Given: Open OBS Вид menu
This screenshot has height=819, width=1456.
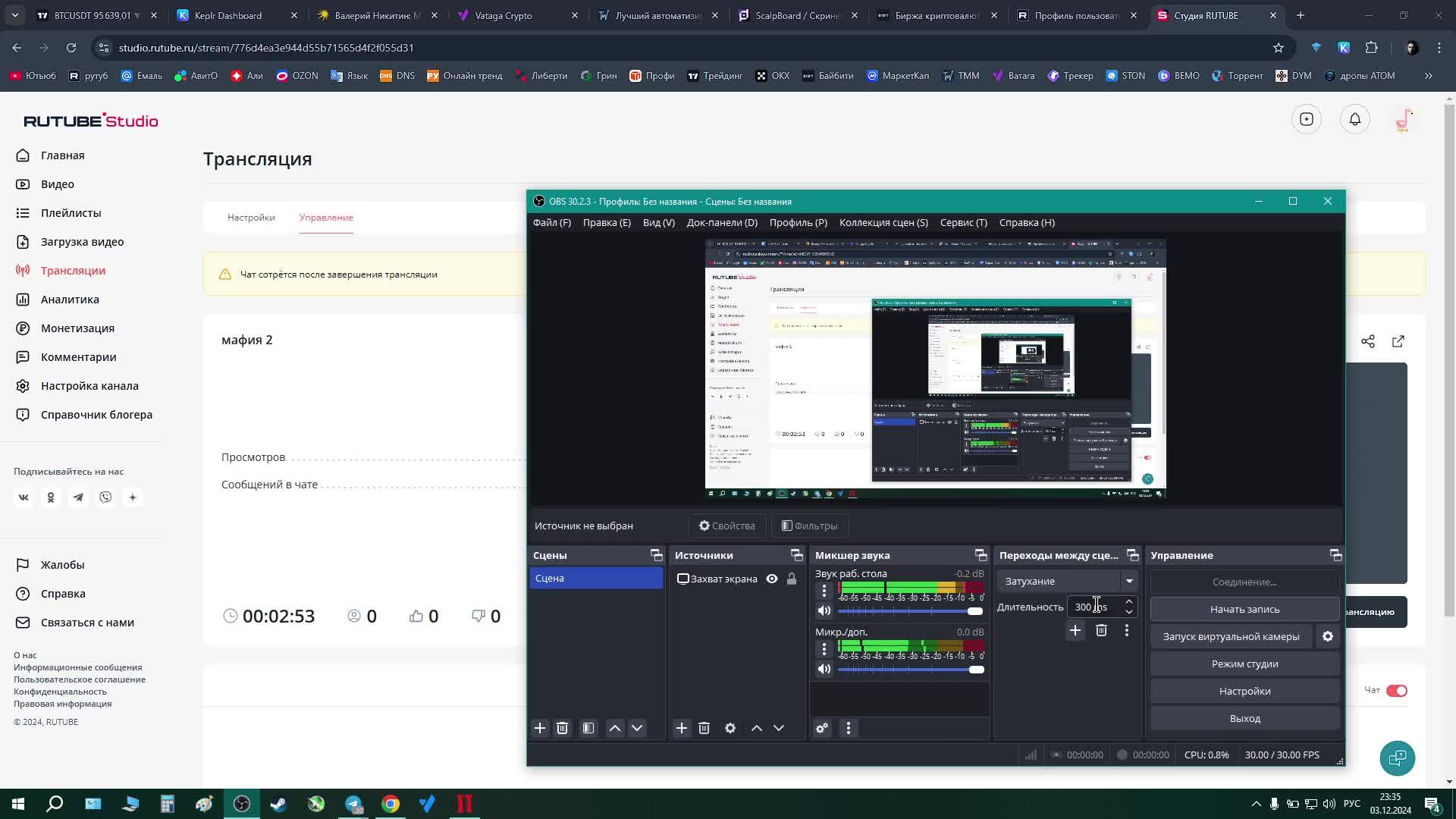Looking at the screenshot, I should (x=658, y=222).
